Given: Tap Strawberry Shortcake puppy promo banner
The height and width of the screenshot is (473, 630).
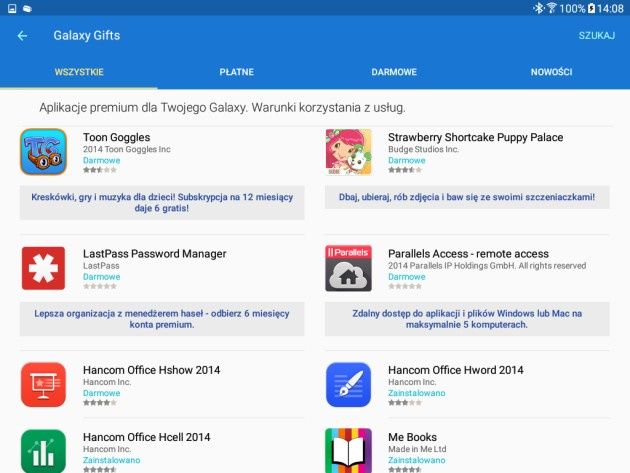Looking at the screenshot, I should (x=467, y=197).
